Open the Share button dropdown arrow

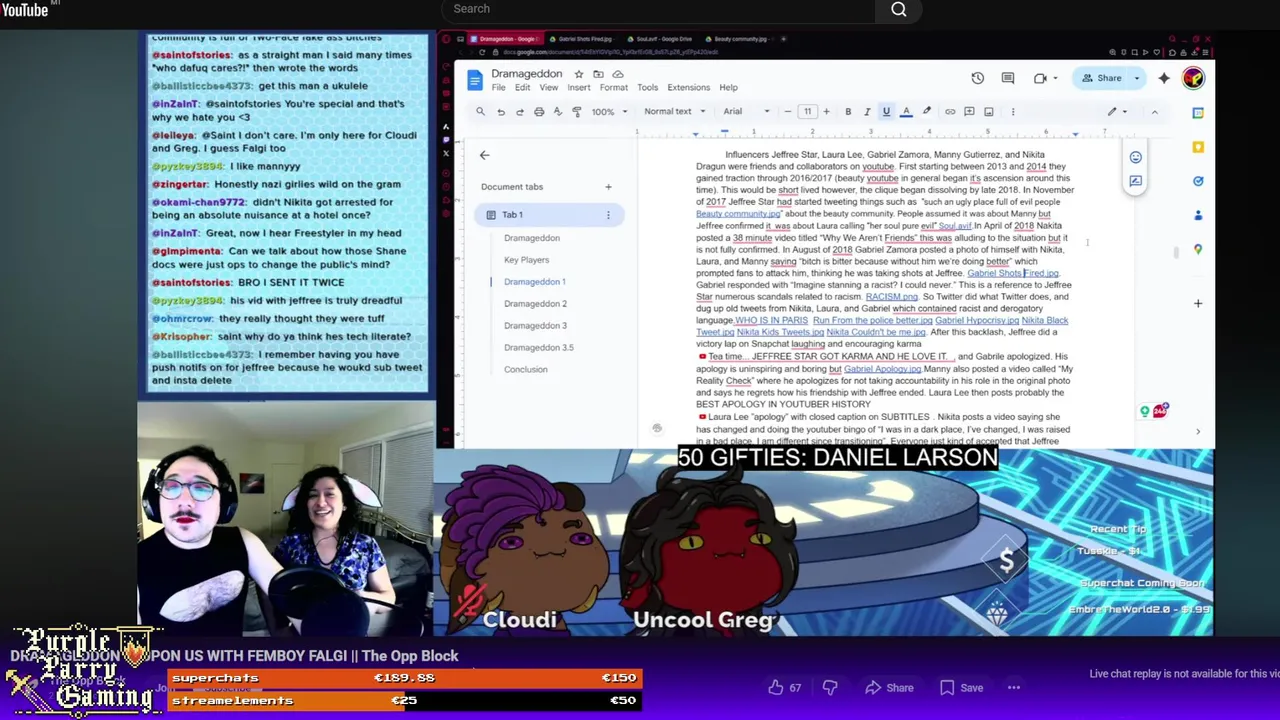click(1135, 78)
